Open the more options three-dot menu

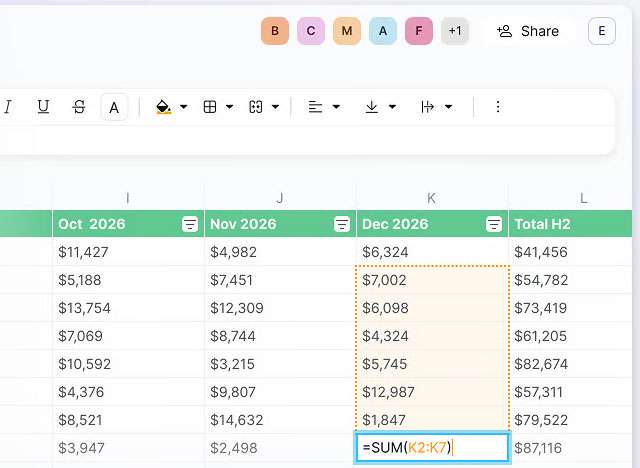pyautogui.click(x=498, y=107)
